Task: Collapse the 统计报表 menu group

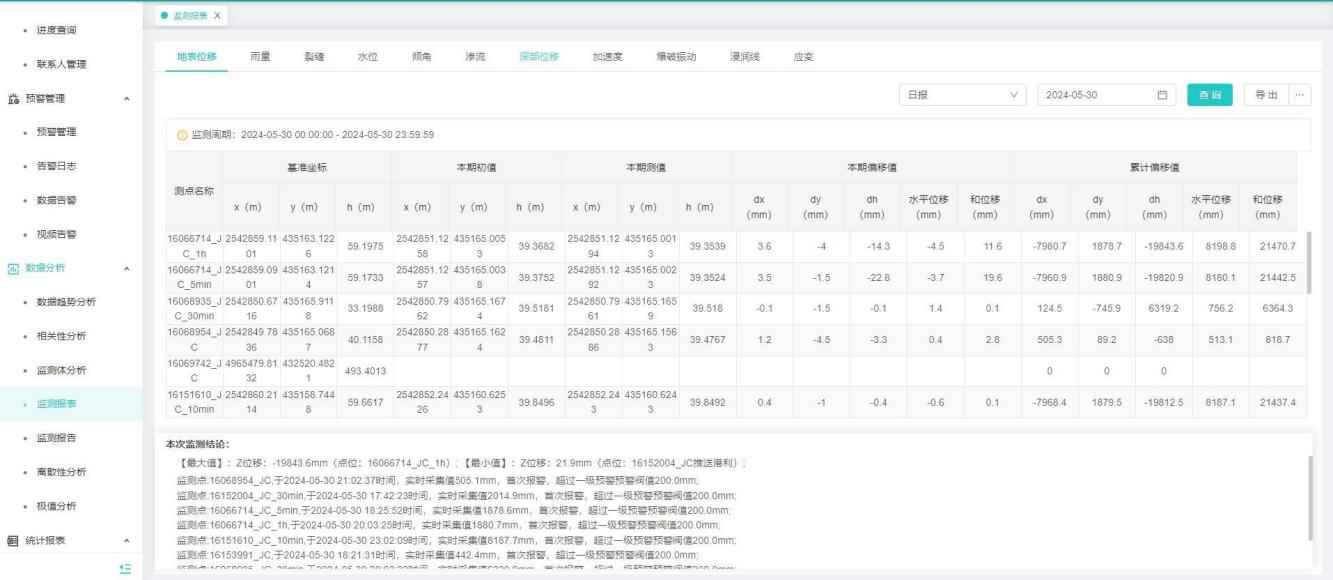Action: tap(125, 541)
